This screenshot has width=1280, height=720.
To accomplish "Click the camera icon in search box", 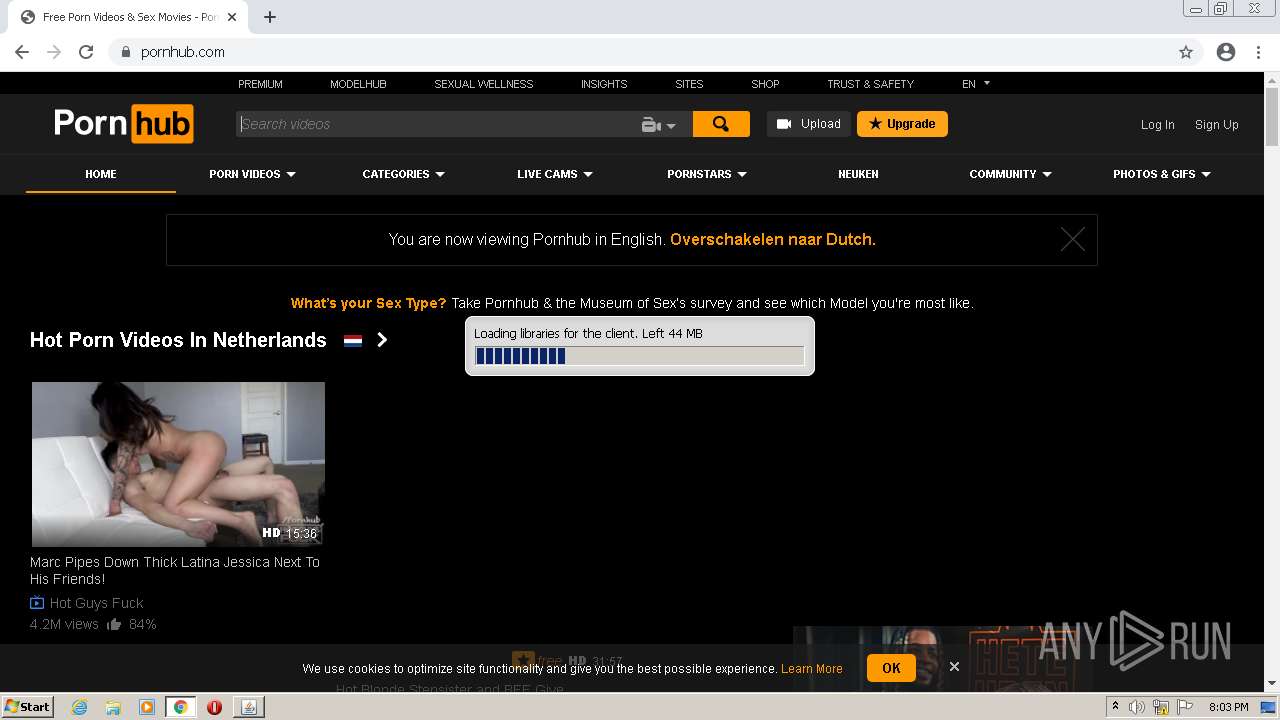I will click(651, 125).
